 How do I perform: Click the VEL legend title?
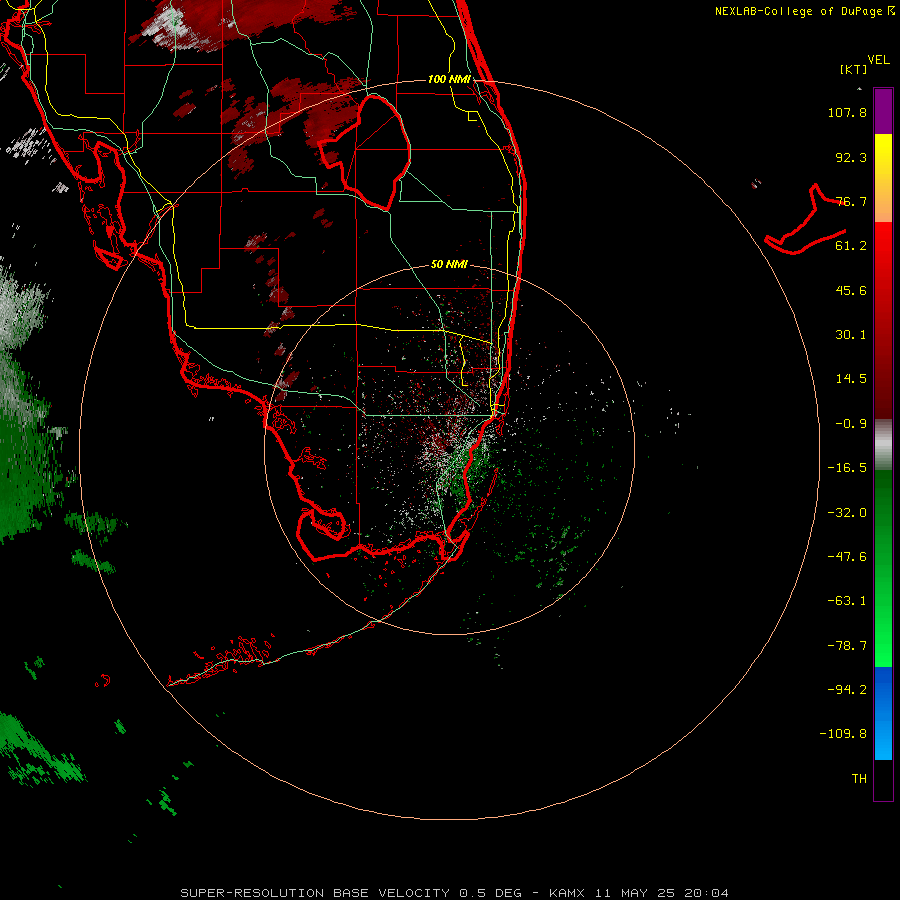(878, 60)
